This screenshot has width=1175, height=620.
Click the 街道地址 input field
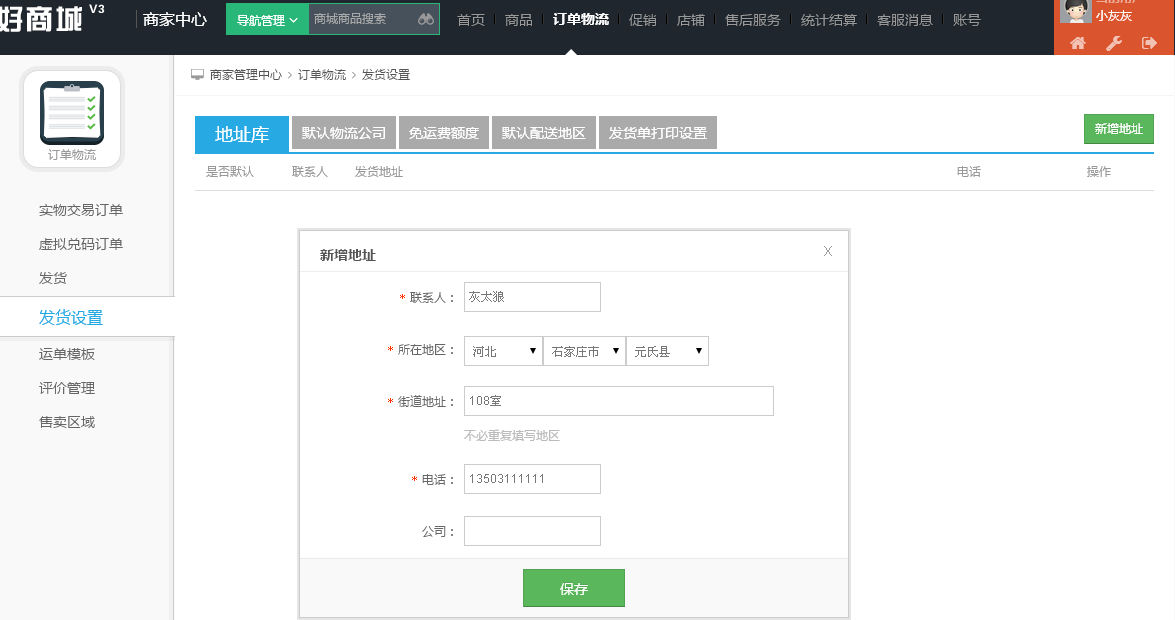pyautogui.click(x=618, y=401)
